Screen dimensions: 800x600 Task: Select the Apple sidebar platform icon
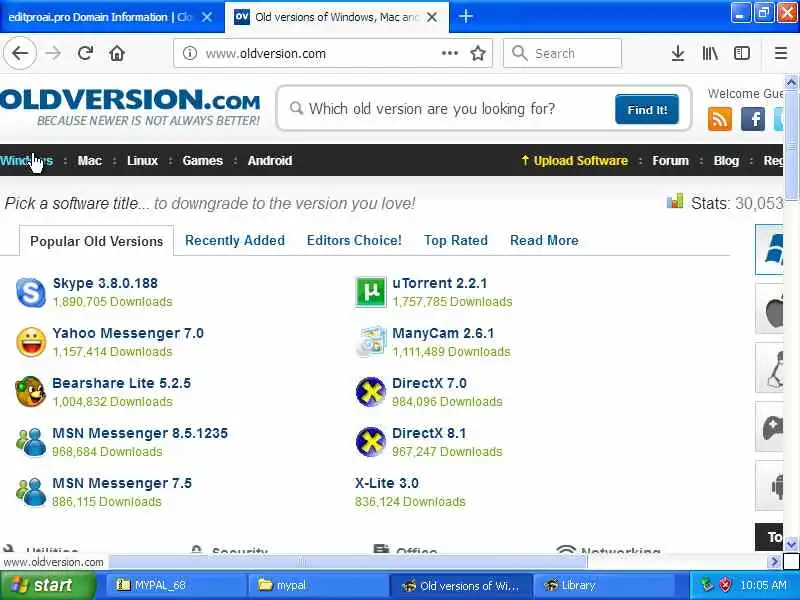coord(769,309)
